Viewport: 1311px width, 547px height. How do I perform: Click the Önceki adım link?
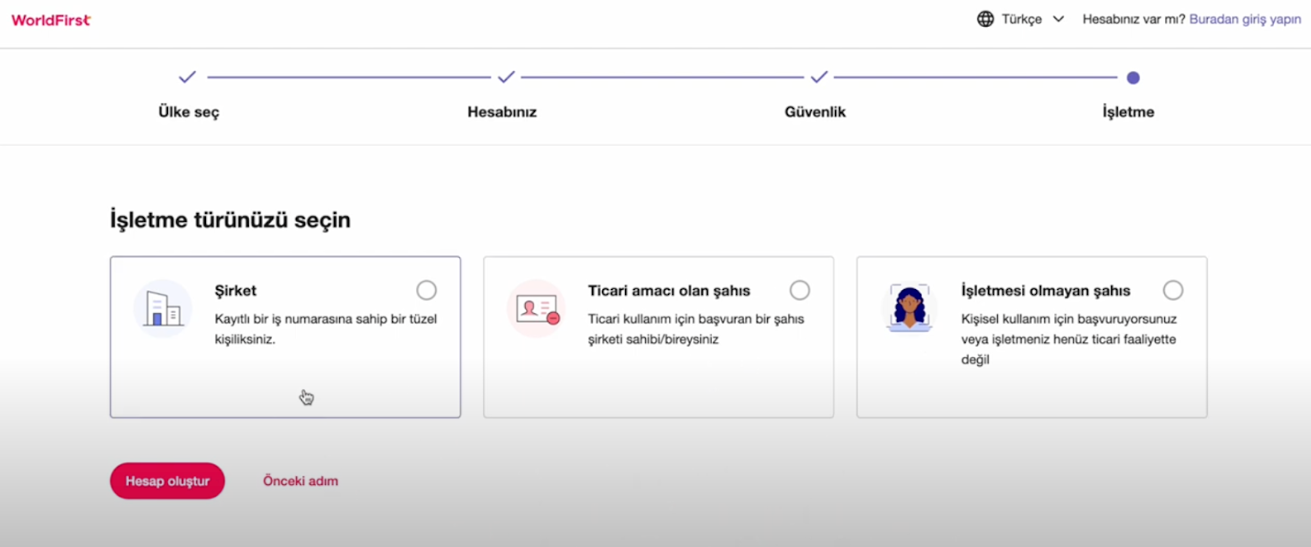point(300,481)
